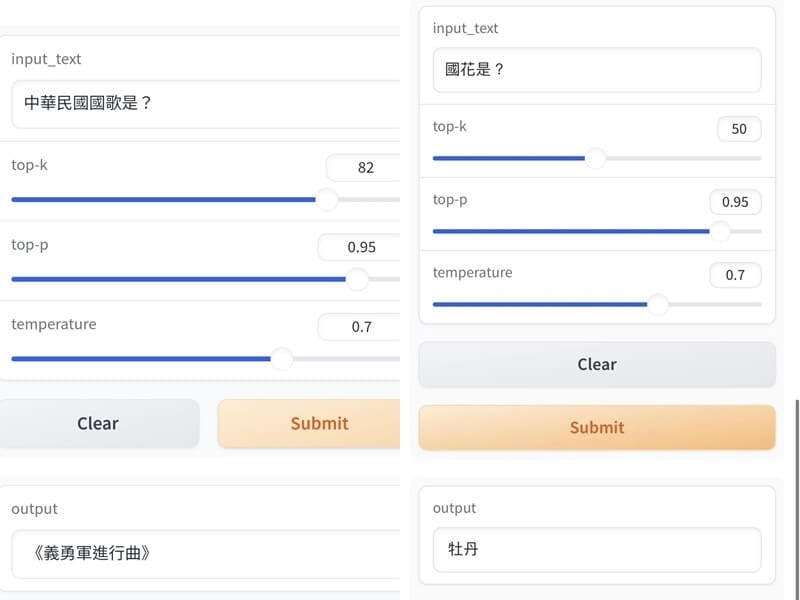800x600 pixels.
Task: Click the top-k number box showing 50
Action: click(739, 129)
